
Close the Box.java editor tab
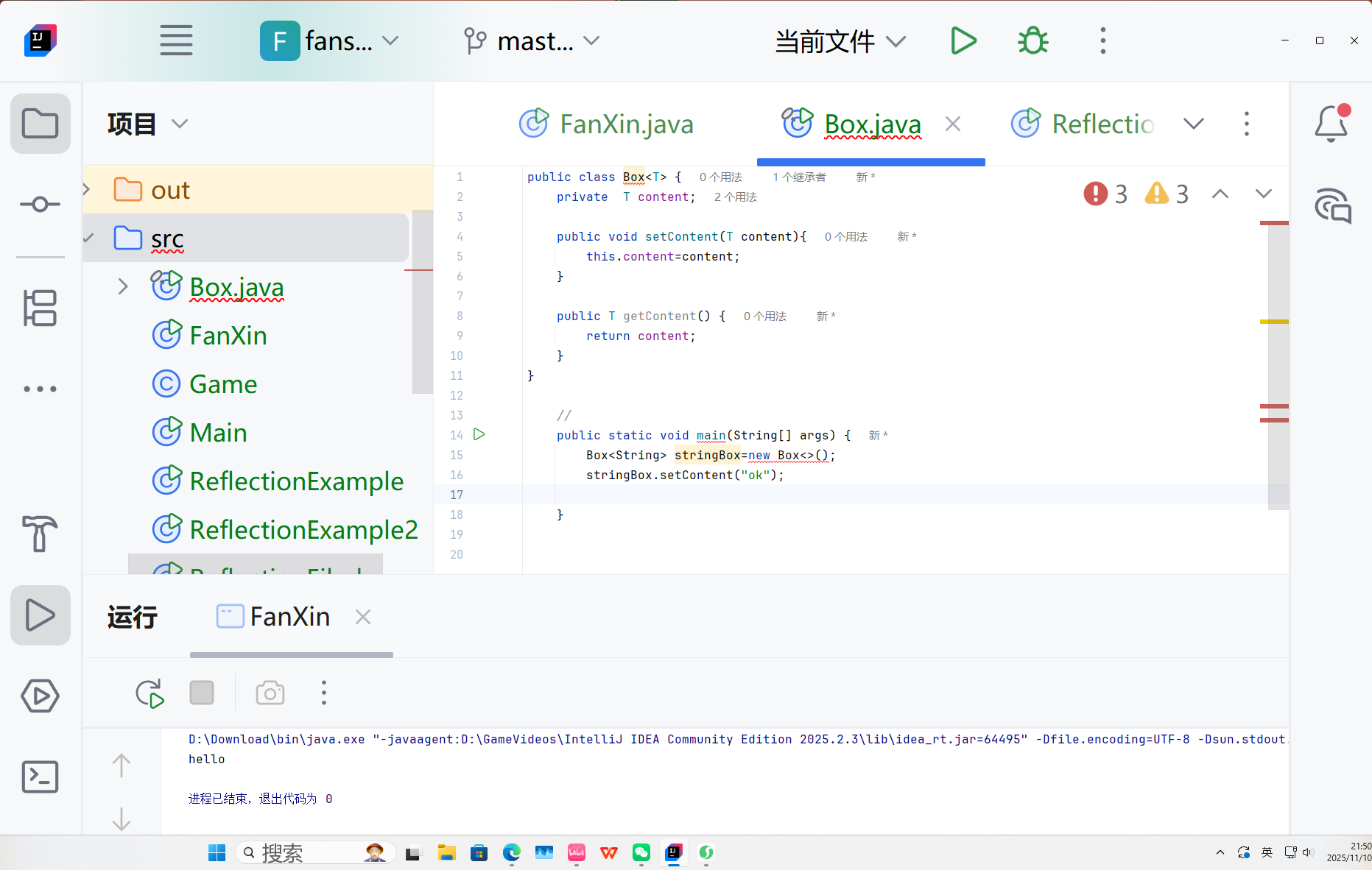(x=953, y=124)
